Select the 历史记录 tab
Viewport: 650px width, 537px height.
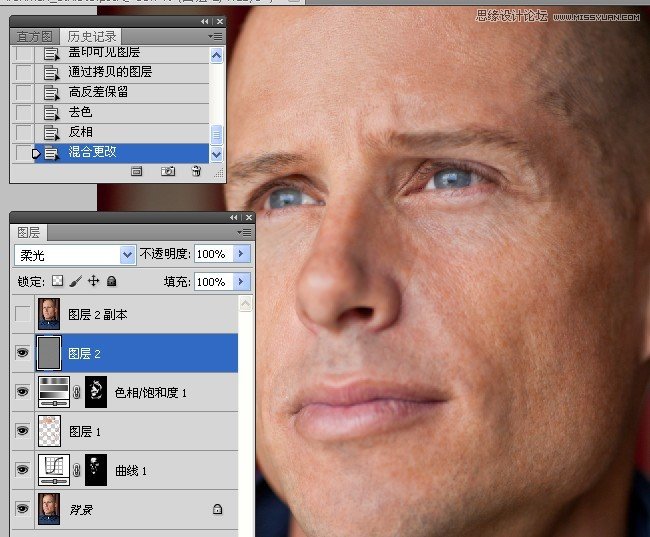91,36
